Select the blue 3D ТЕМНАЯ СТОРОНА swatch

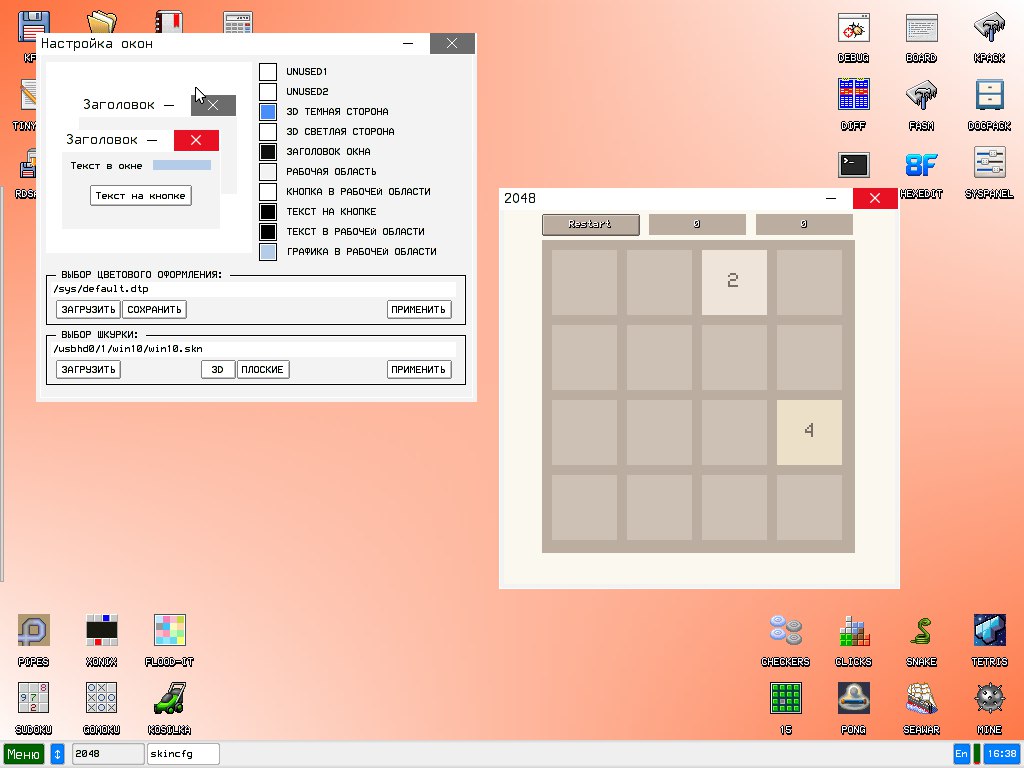pos(268,112)
